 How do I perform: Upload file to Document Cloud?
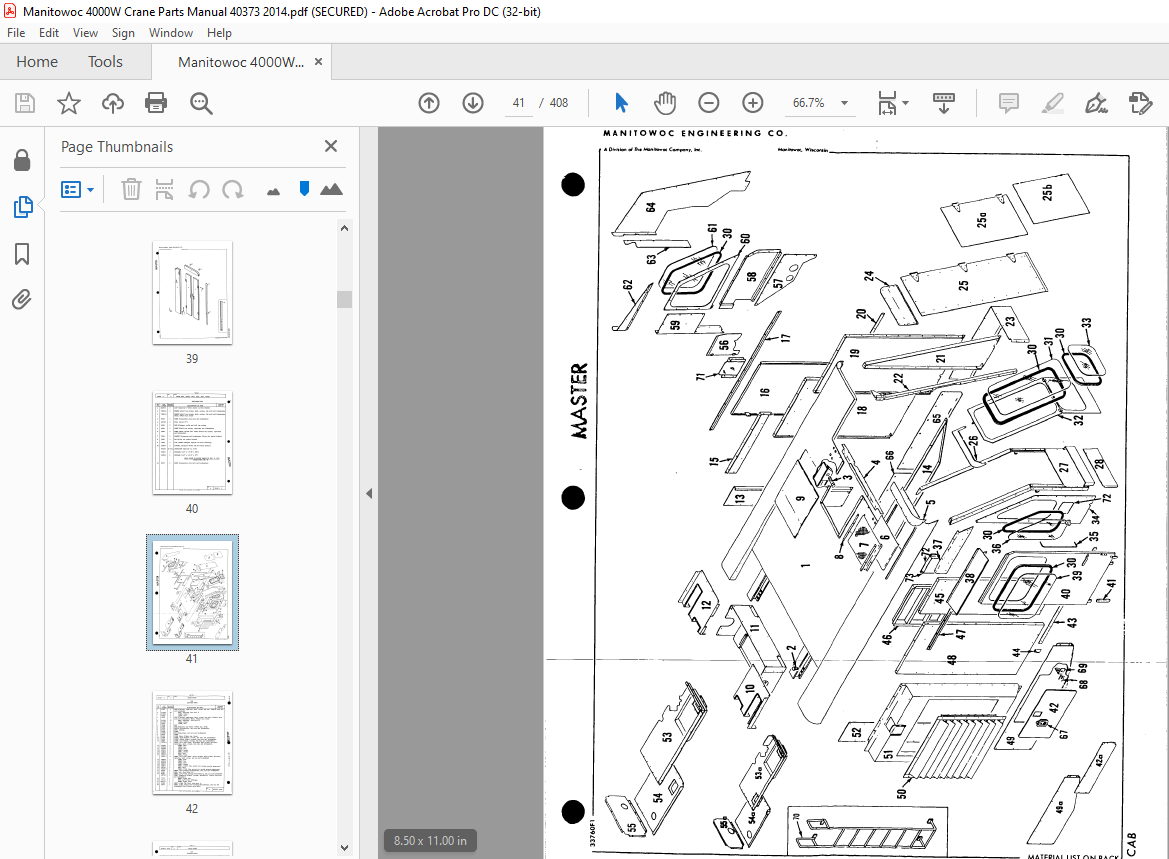(x=113, y=103)
